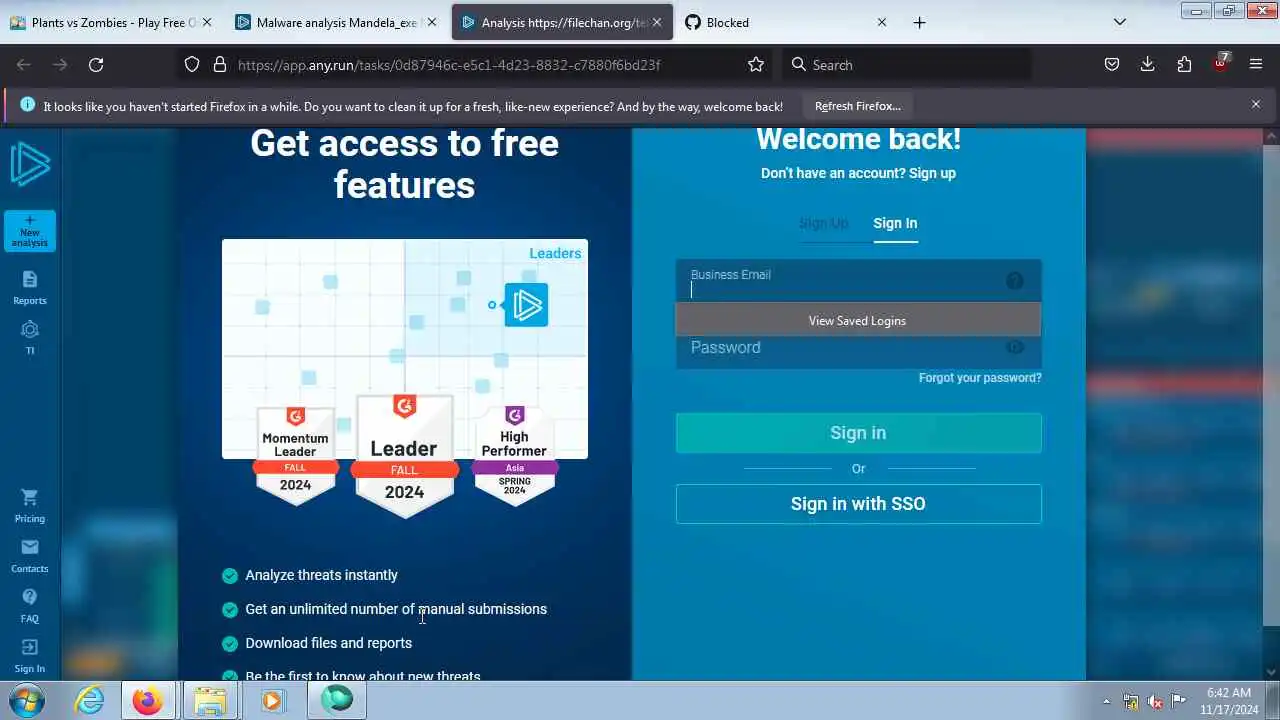The image size is (1280, 720).
Task: Click the green Sign in button
Action: (858, 433)
